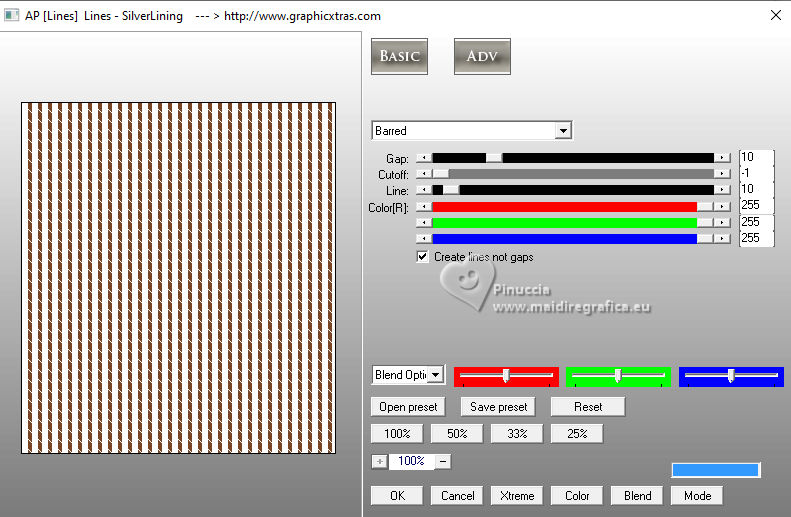Click the Save preset button
Viewport: 791px width, 517px height.
(x=498, y=407)
